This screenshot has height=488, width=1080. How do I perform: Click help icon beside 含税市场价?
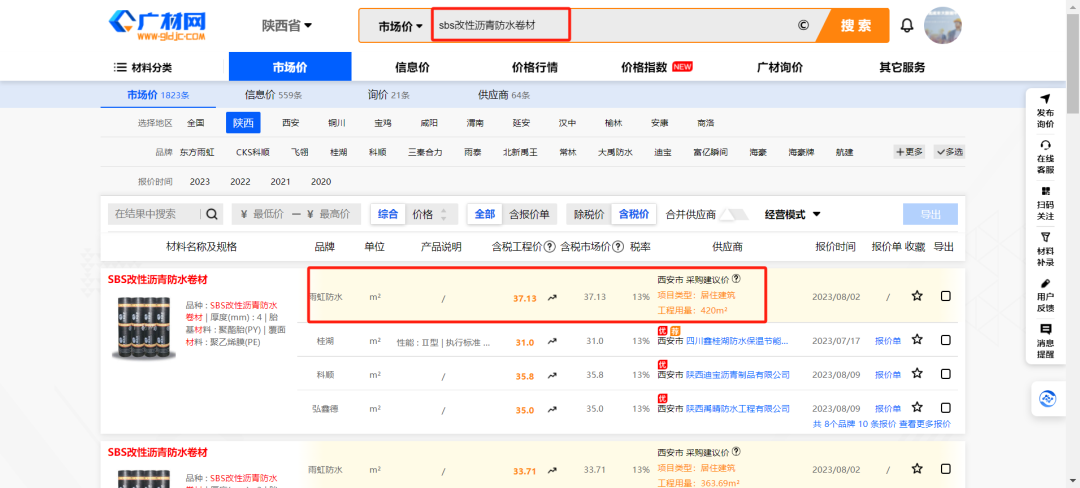[618, 246]
